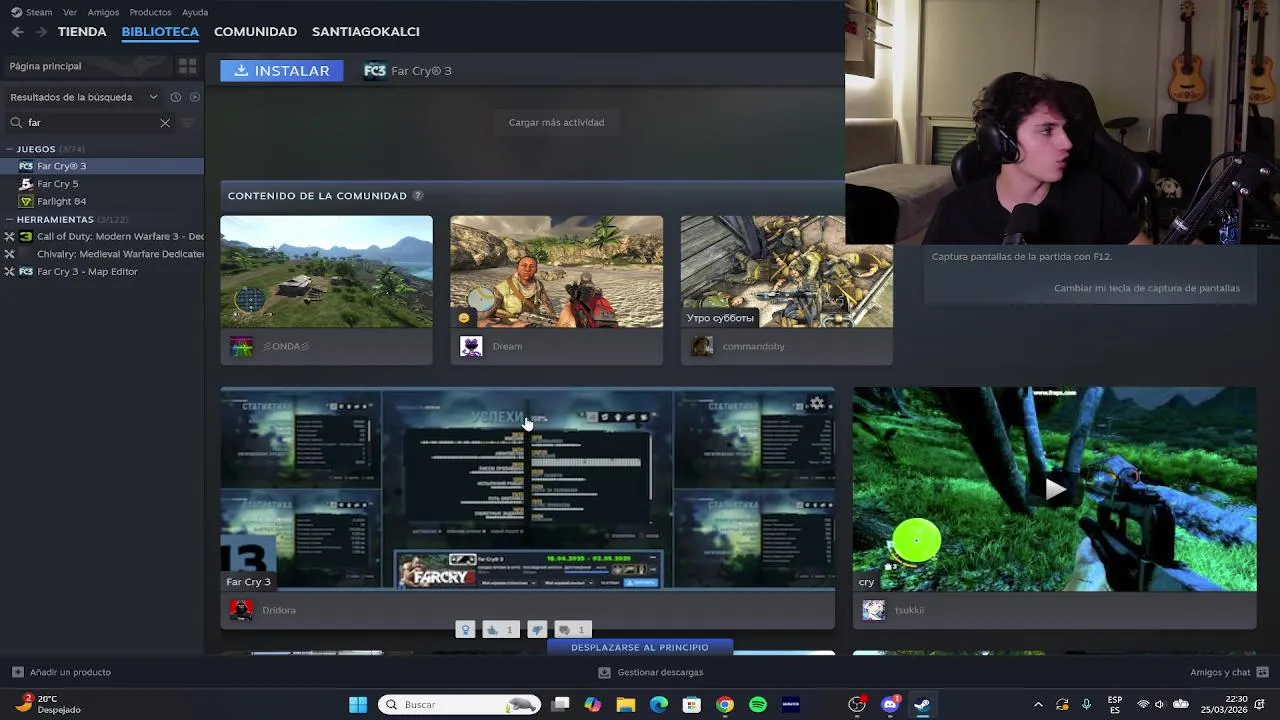Click the Far Cry 3 header logo icon
This screenshot has width=1280, height=720.
(375, 71)
